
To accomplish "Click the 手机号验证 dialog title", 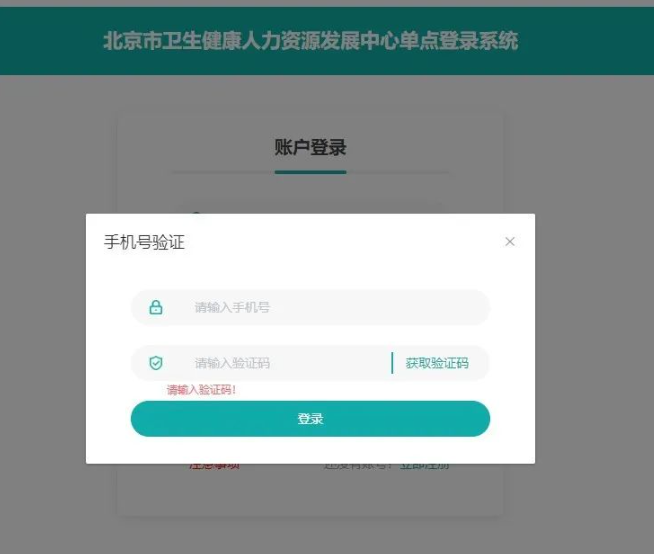I will [144, 242].
